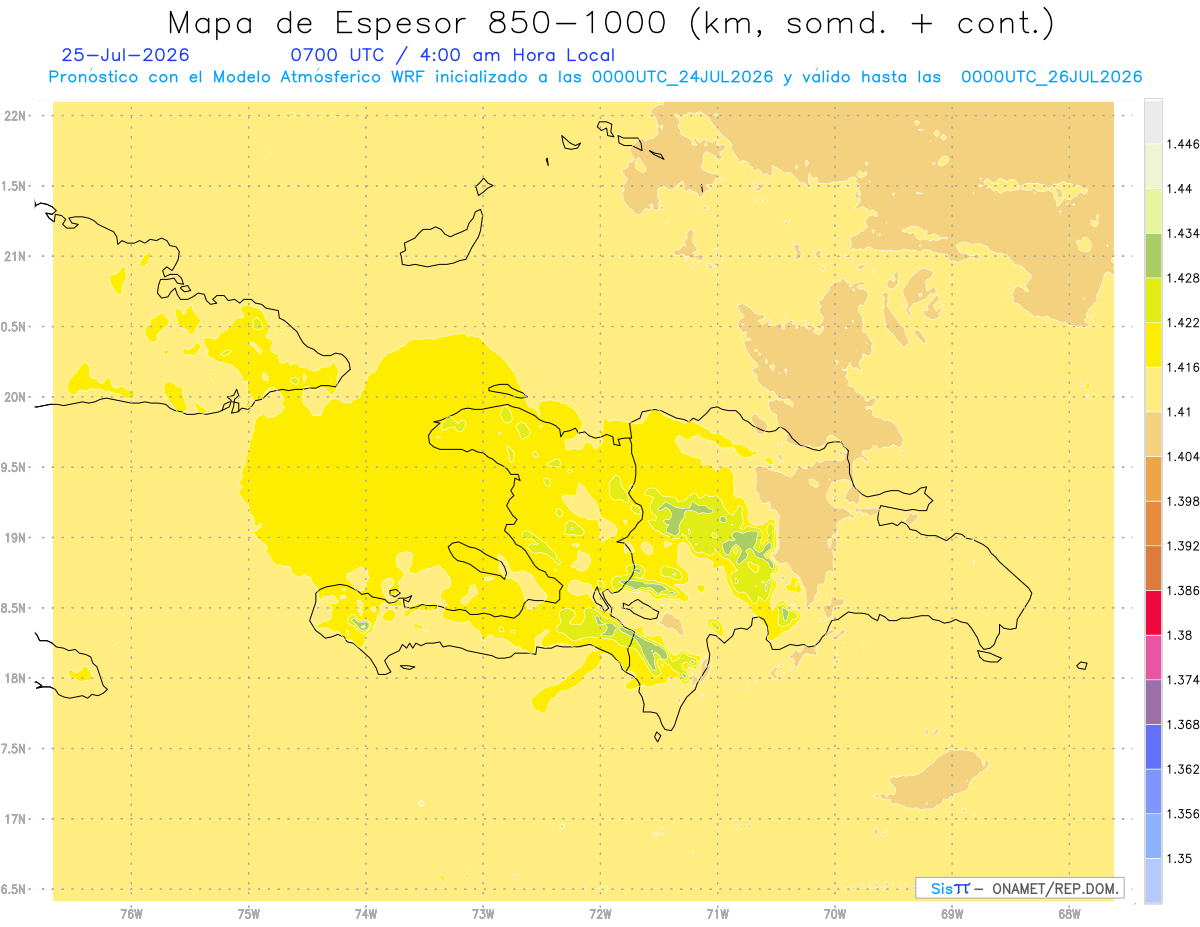
Task: Click the initialization time '0000UTC_24JUL2026'
Action: tap(682, 77)
